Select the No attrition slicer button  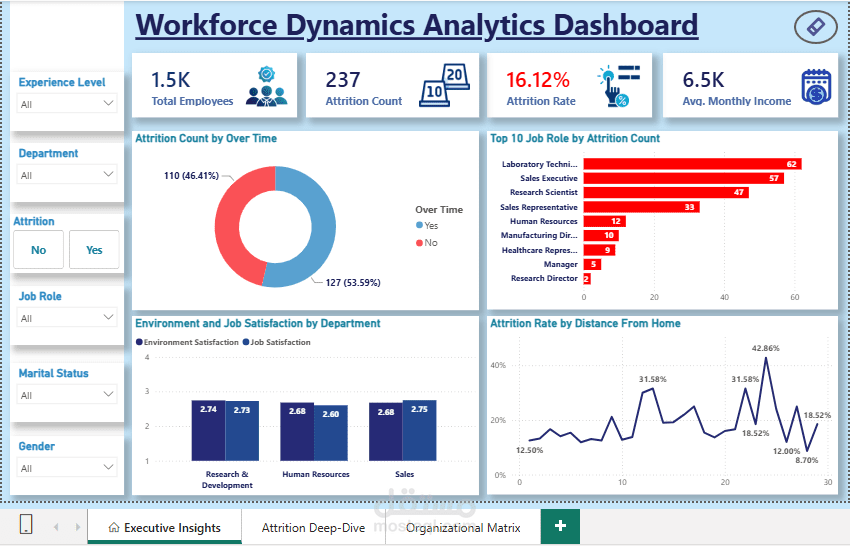pyautogui.click(x=38, y=249)
